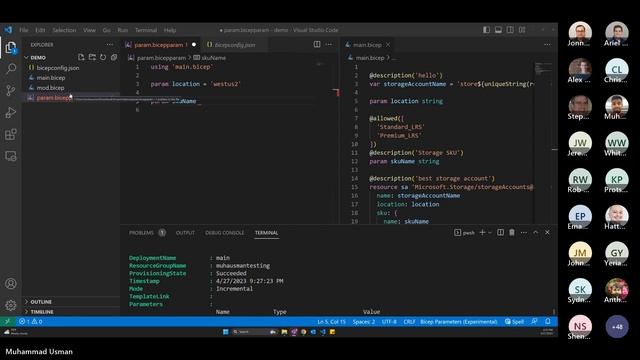The width and height of the screenshot is (640, 360).
Task: Open Source Control view
Action: point(11,90)
